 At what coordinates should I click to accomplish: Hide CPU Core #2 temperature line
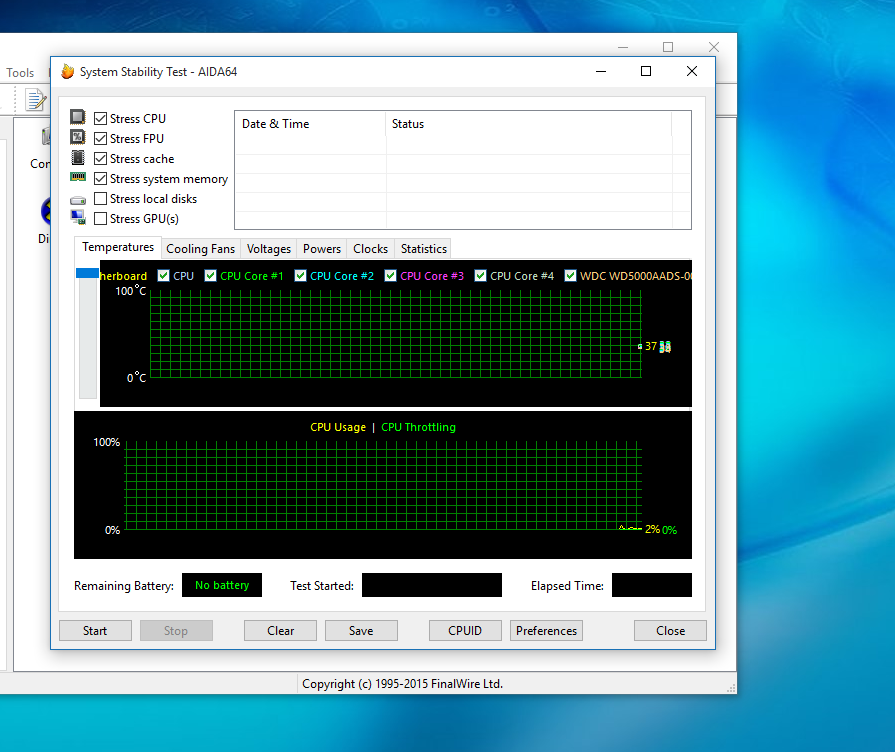pos(301,276)
